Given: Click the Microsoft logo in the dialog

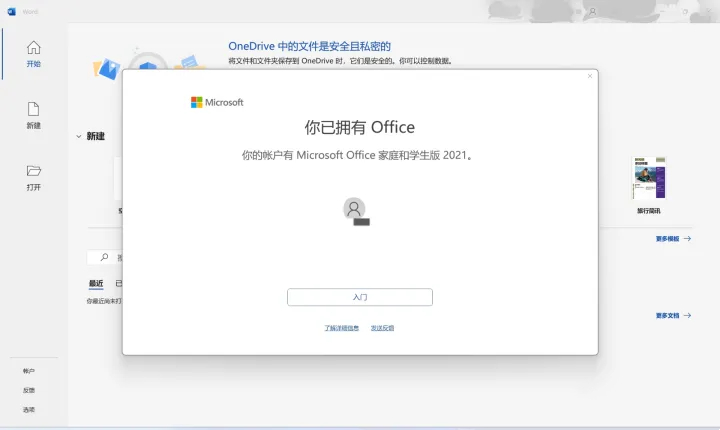Looking at the screenshot, I should point(217,102).
